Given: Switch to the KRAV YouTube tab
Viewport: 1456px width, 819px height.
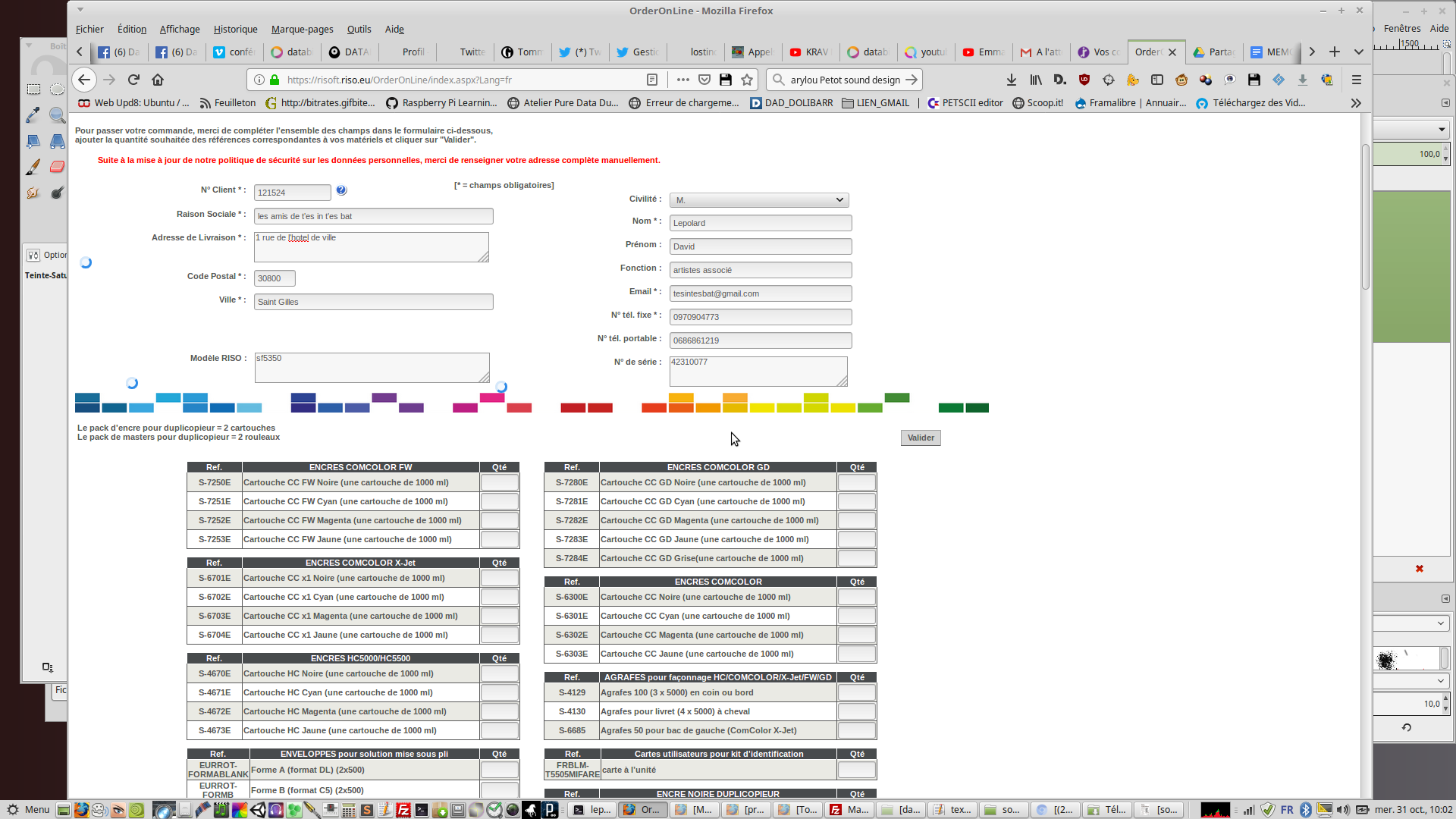Looking at the screenshot, I should click(811, 52).
